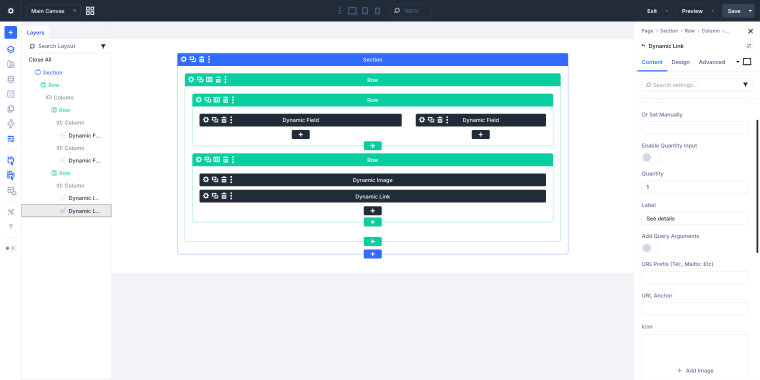Click Close All in the Layers panel
This screenshot has width=760, height=380.
(x=40, y=60)
